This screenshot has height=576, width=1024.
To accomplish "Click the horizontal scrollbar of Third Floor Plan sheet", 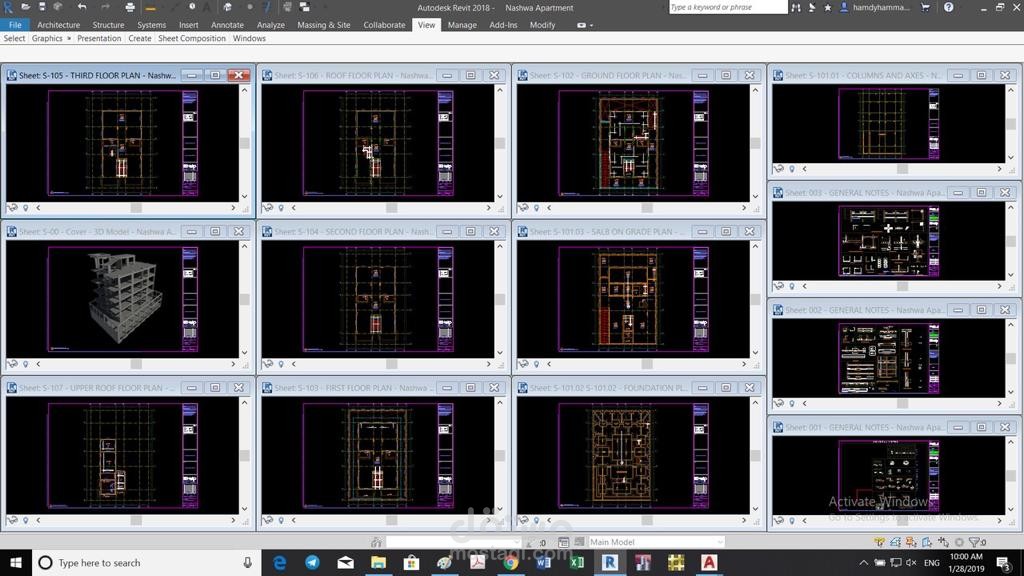I will click(x=136, y=208).
